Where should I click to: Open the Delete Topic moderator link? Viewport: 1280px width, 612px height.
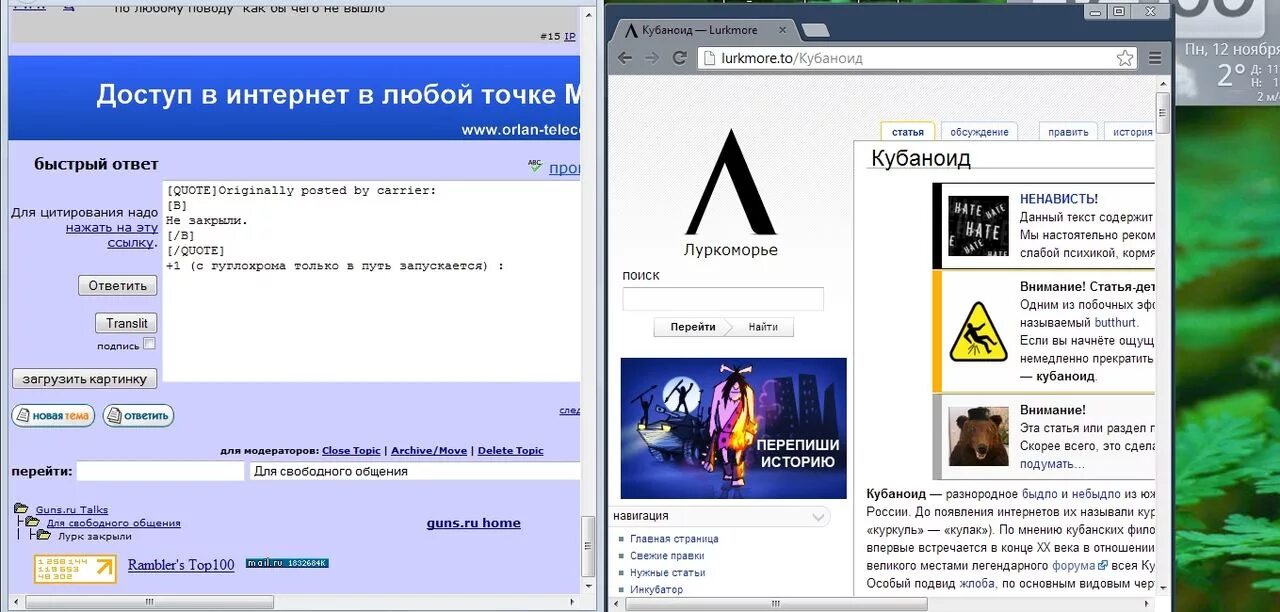(511, 451)
